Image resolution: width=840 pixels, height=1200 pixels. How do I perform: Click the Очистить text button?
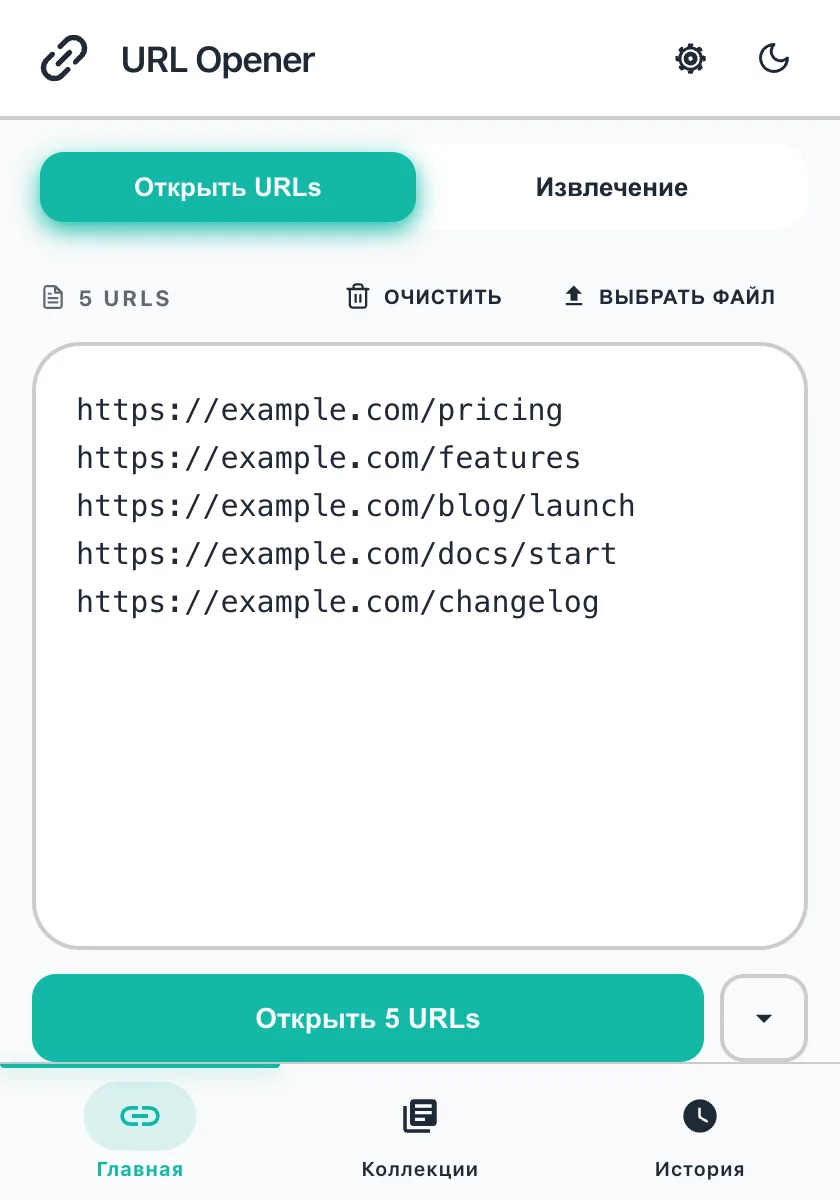coord(443,297)
